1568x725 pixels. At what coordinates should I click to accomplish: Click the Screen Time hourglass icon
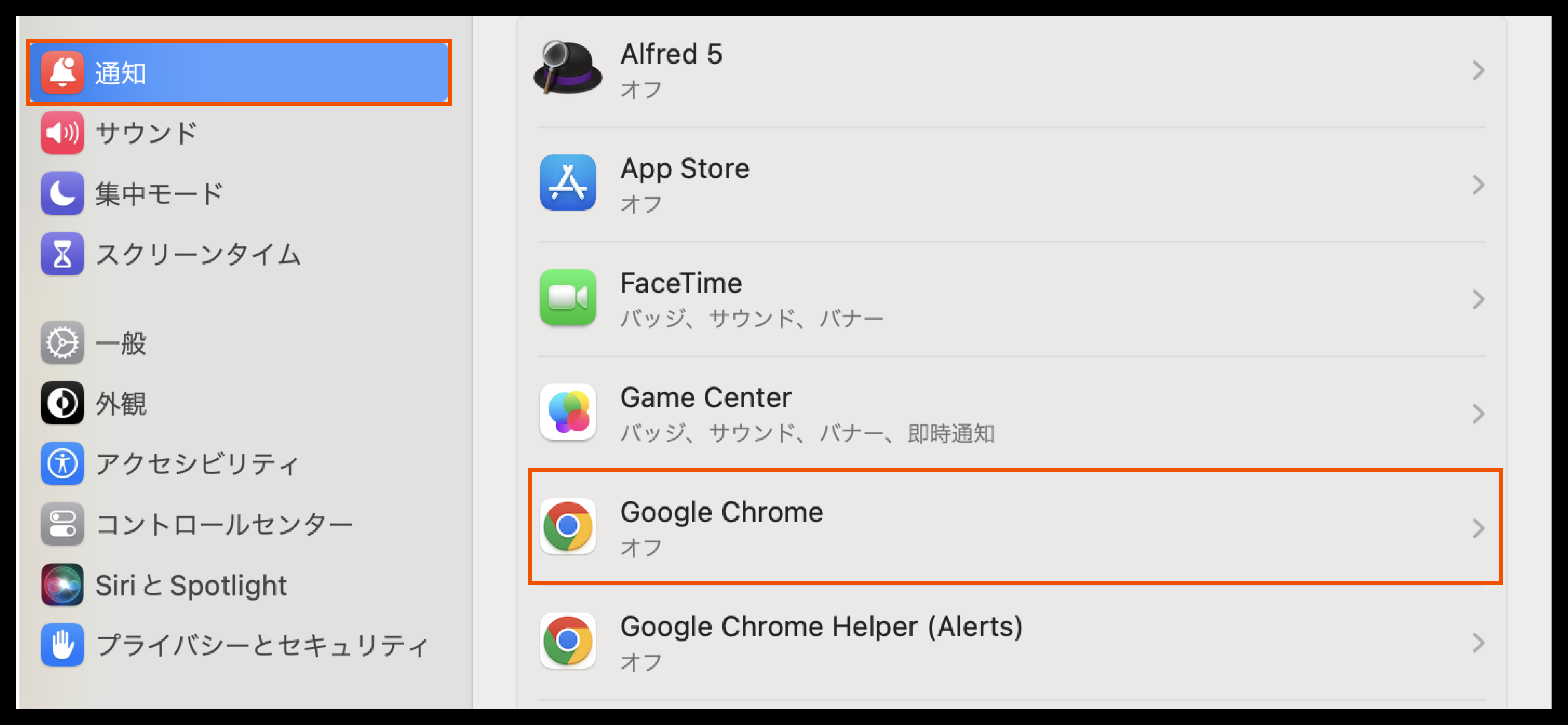click(62, 254)
